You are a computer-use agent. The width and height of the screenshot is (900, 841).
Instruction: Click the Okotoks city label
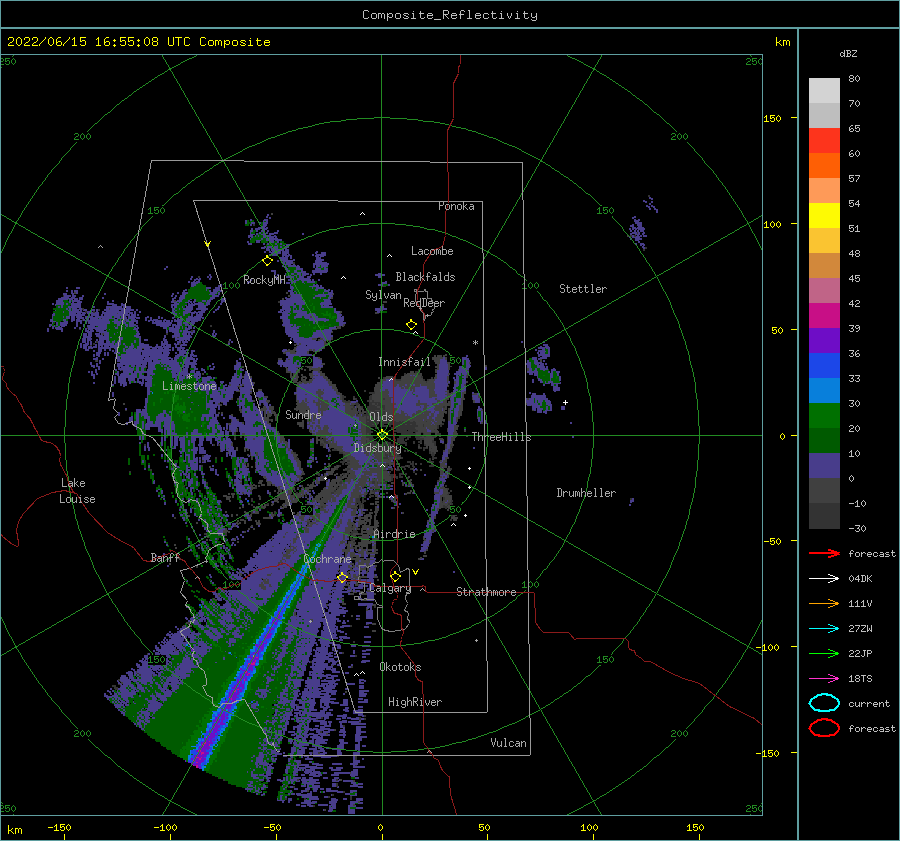[400, 667]
